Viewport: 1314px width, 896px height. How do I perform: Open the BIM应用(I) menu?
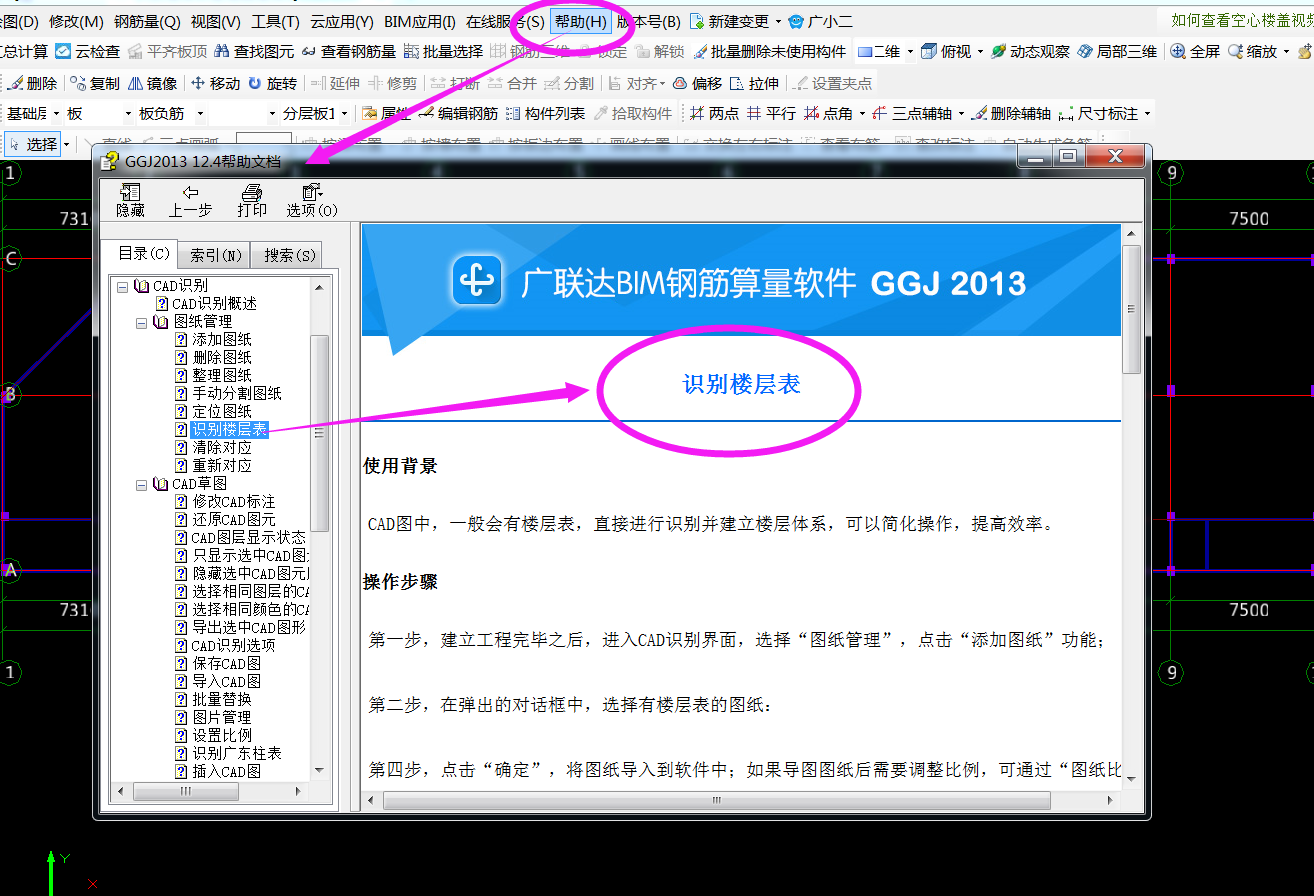[419, 21]
